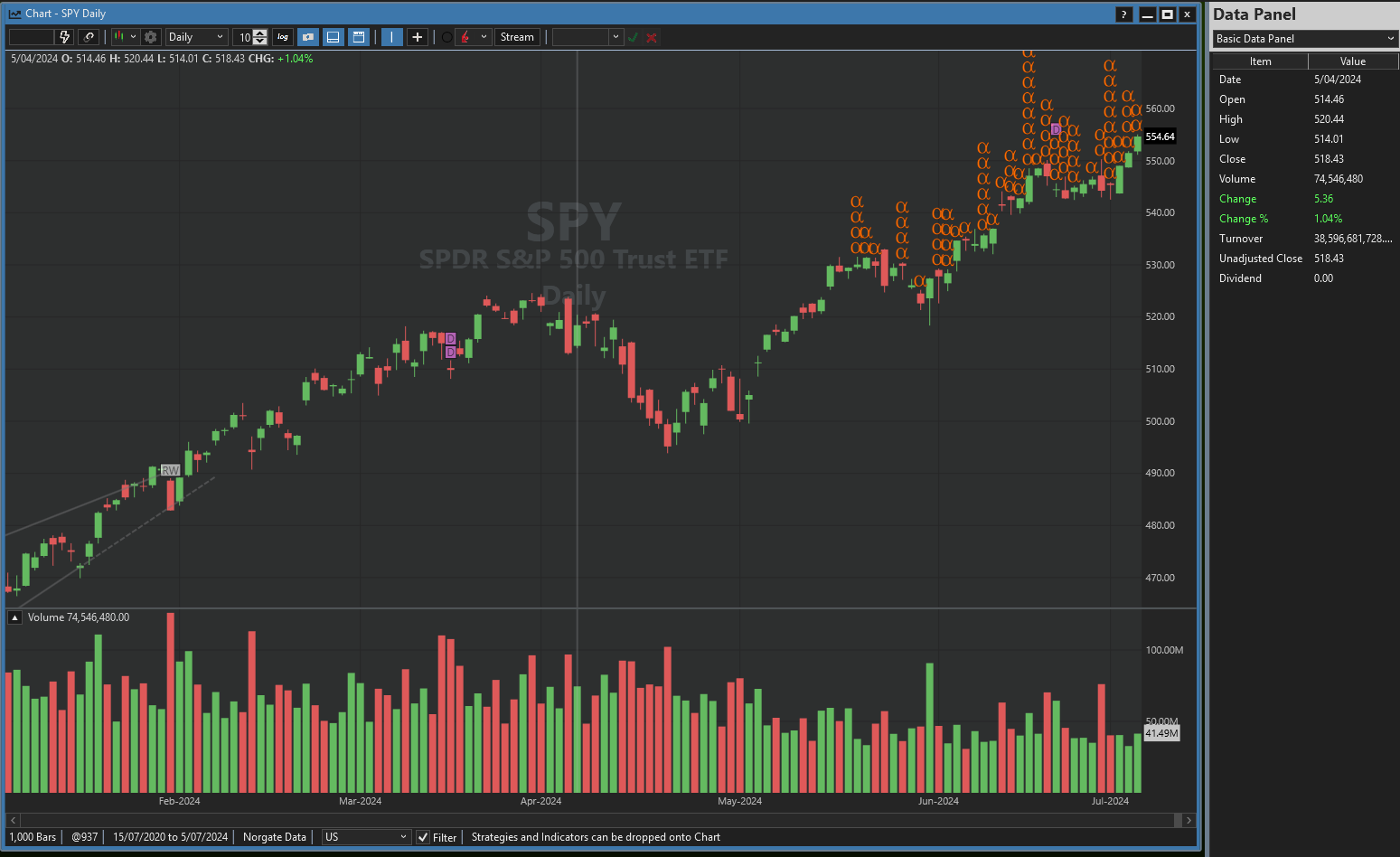Screen dimensions: 1400x857
Task: Open the chart settings gear
Action: pyautogui.click(x=151, y=37)
